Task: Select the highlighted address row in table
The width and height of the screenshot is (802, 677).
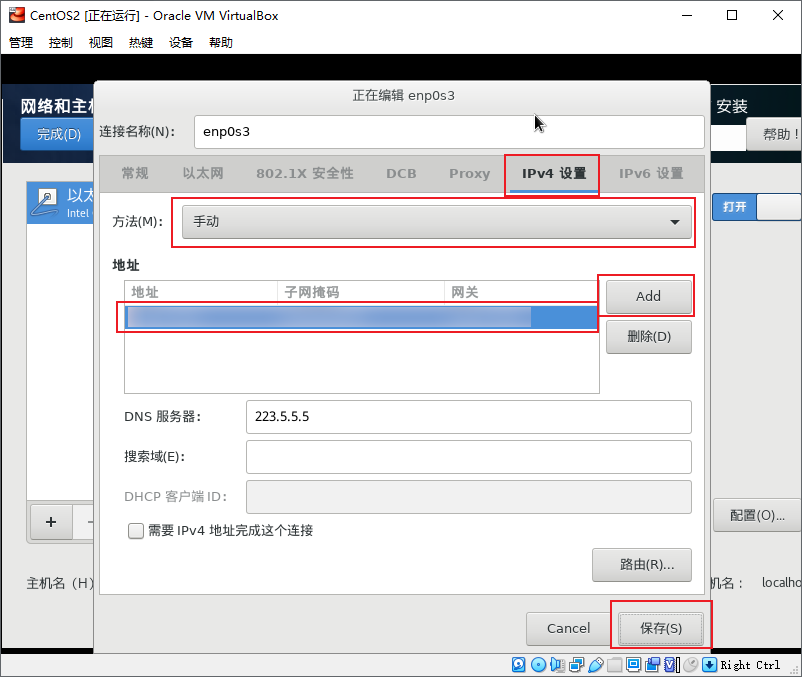Action: 360,318
